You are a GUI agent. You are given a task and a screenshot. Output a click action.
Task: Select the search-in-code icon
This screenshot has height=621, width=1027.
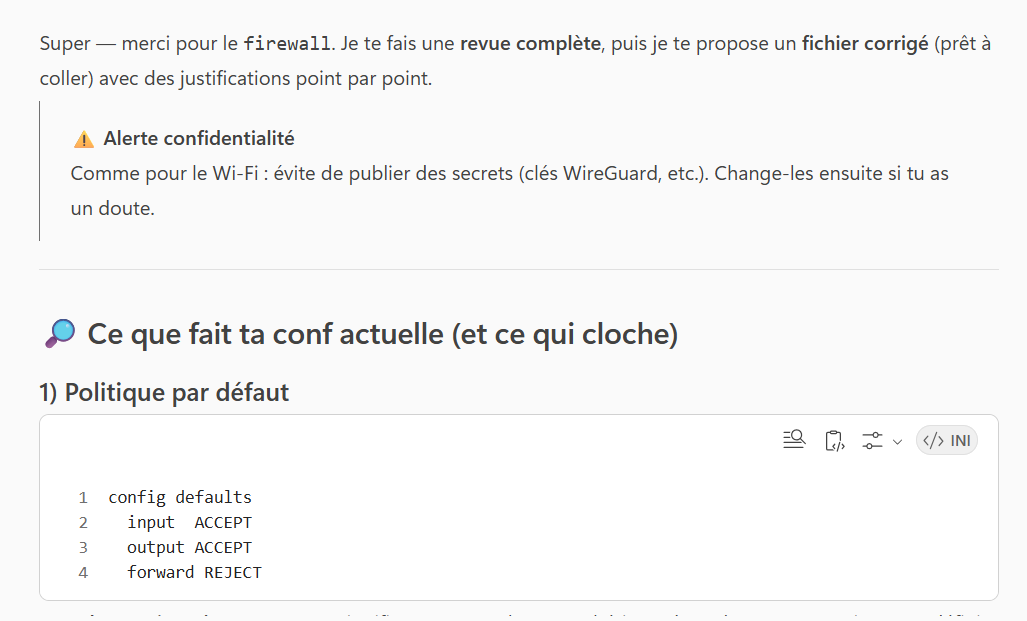[794, 439]
